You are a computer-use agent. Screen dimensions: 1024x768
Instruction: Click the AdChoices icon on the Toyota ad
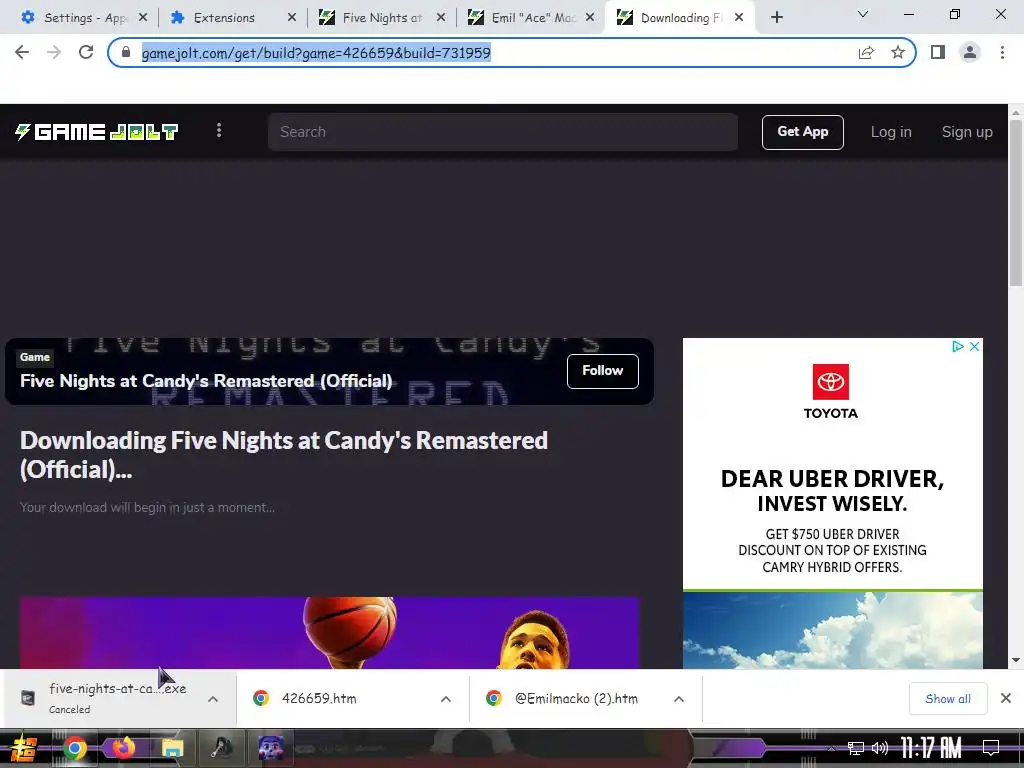coord(957,347)
